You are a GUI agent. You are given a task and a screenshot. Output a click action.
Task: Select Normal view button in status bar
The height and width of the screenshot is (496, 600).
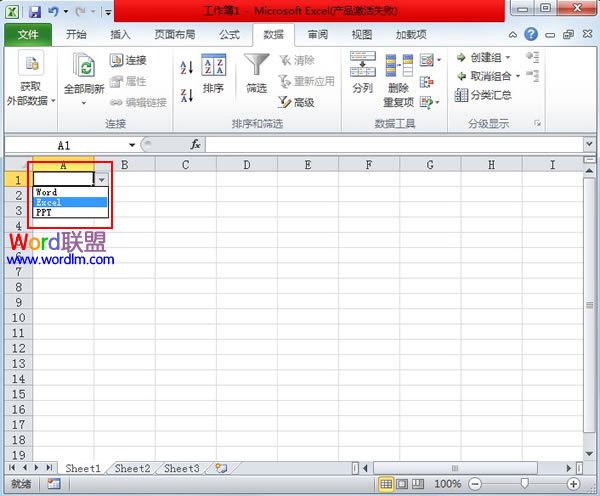[387, 484]
